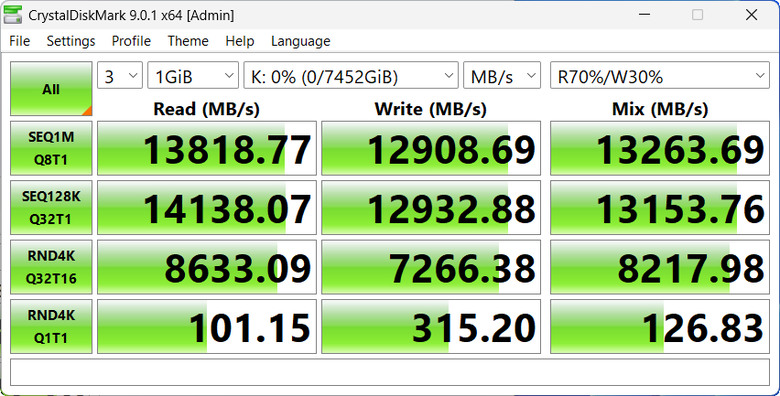Expand the MB/s unit dropdown
This screenshot has width=780, height=396.
pos(502,76)
